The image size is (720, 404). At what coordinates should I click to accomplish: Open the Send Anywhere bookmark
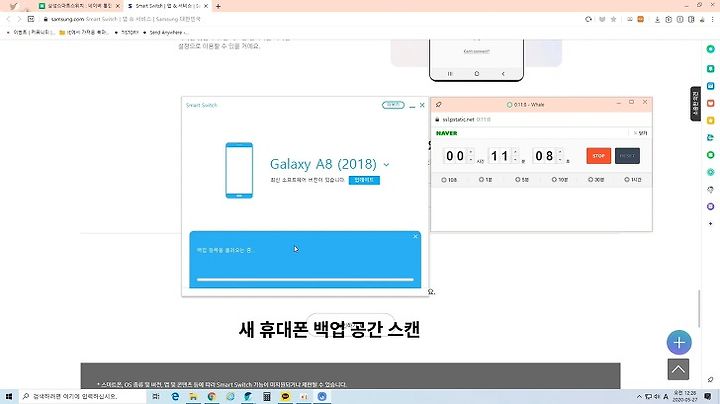[165, 32]
